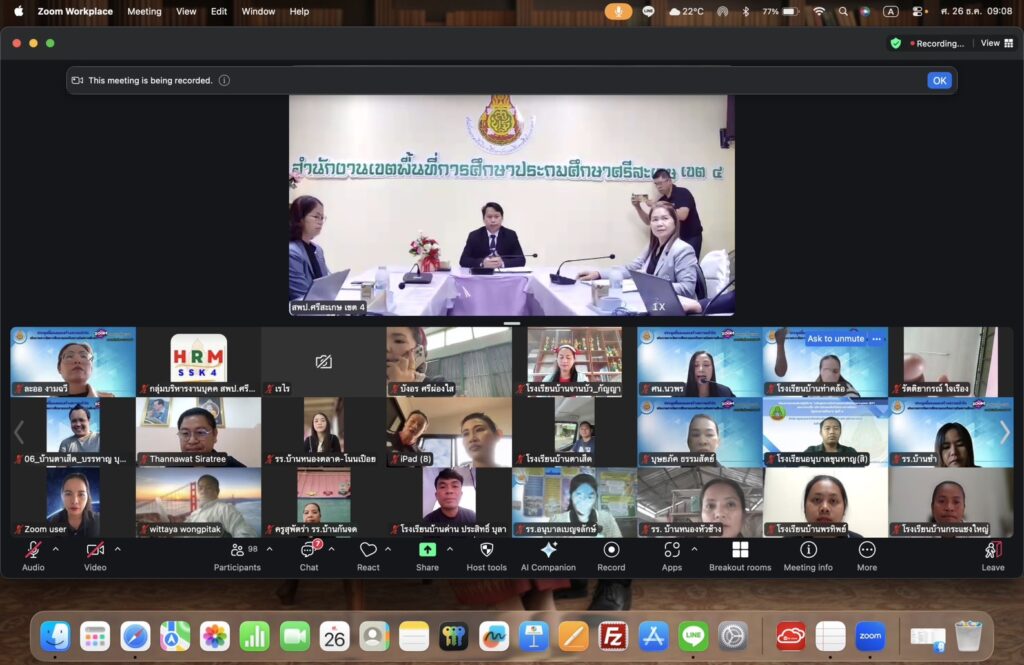Expand audio options arrow
This screenshot has height=665, width=1024.
[x=55, y=549]
